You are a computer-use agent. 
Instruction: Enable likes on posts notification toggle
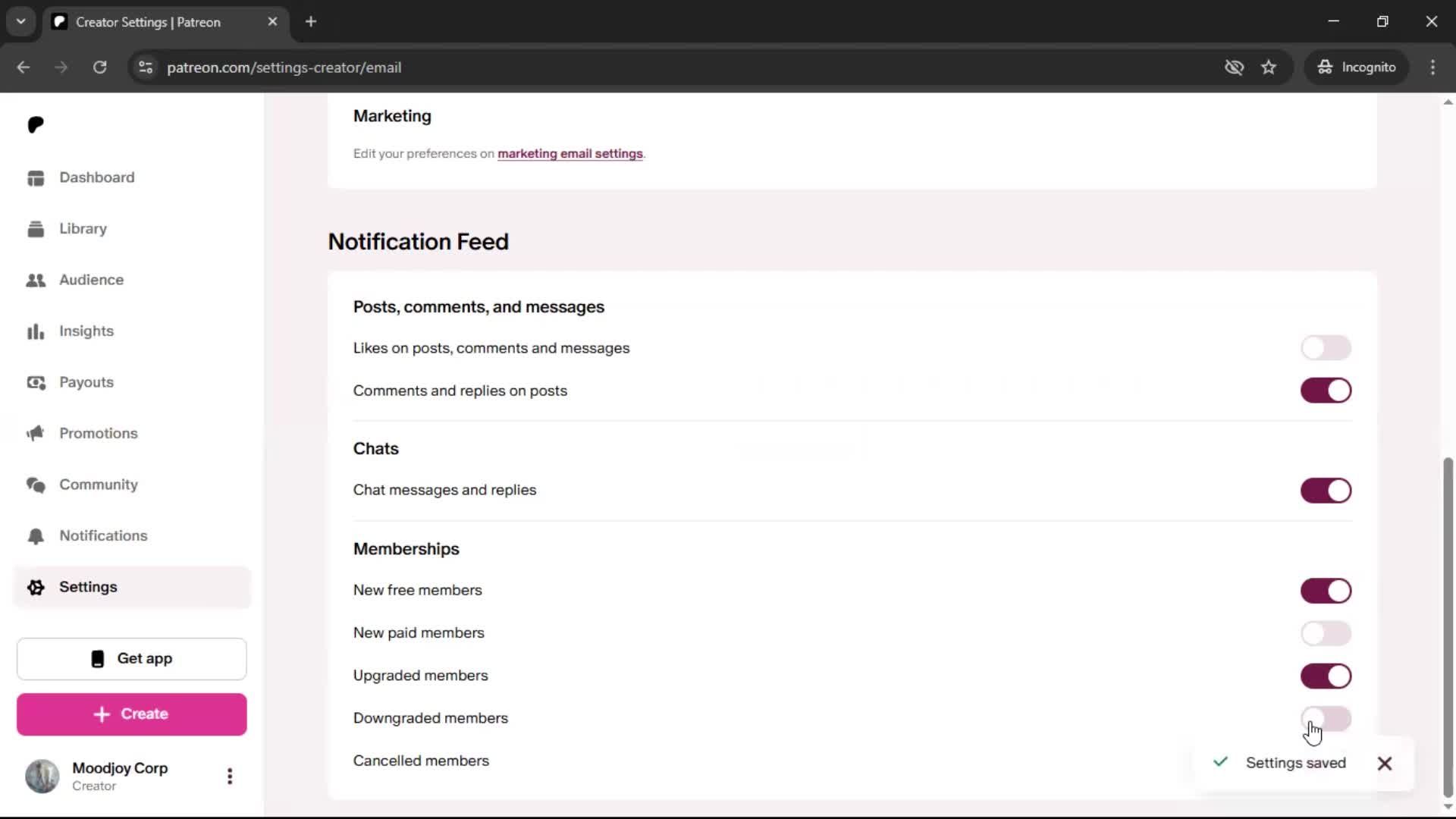tap(1326, 348)
